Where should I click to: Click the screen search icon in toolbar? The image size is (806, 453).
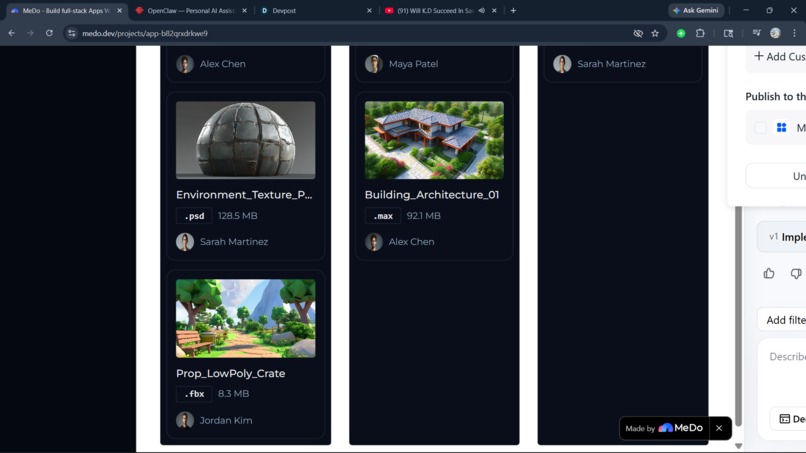point(728,33)
